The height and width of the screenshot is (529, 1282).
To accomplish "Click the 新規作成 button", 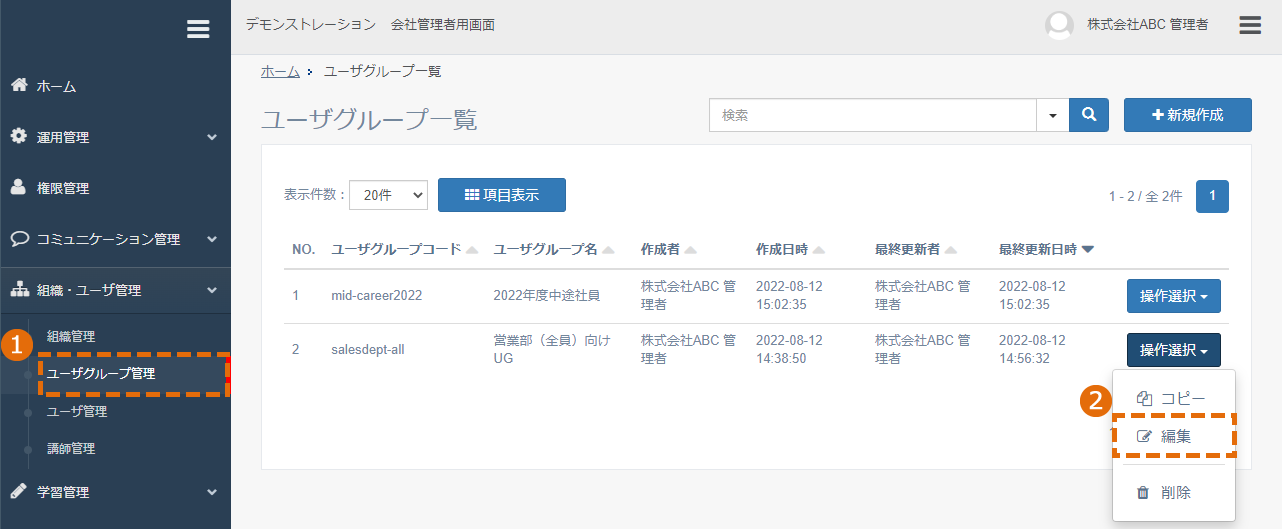I will (x=1188, y=115).
